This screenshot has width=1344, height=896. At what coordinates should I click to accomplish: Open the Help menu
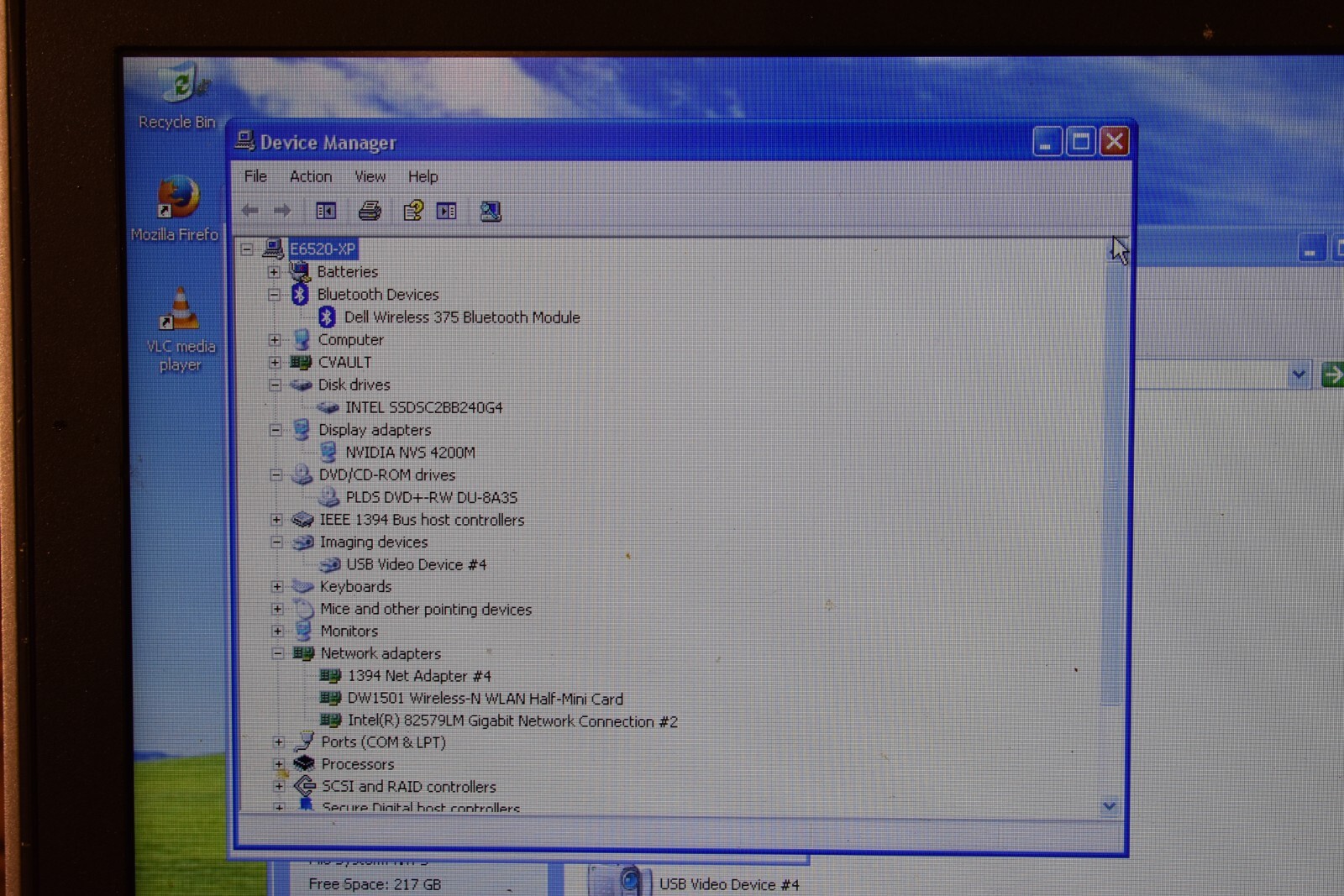tap(423, 176)
